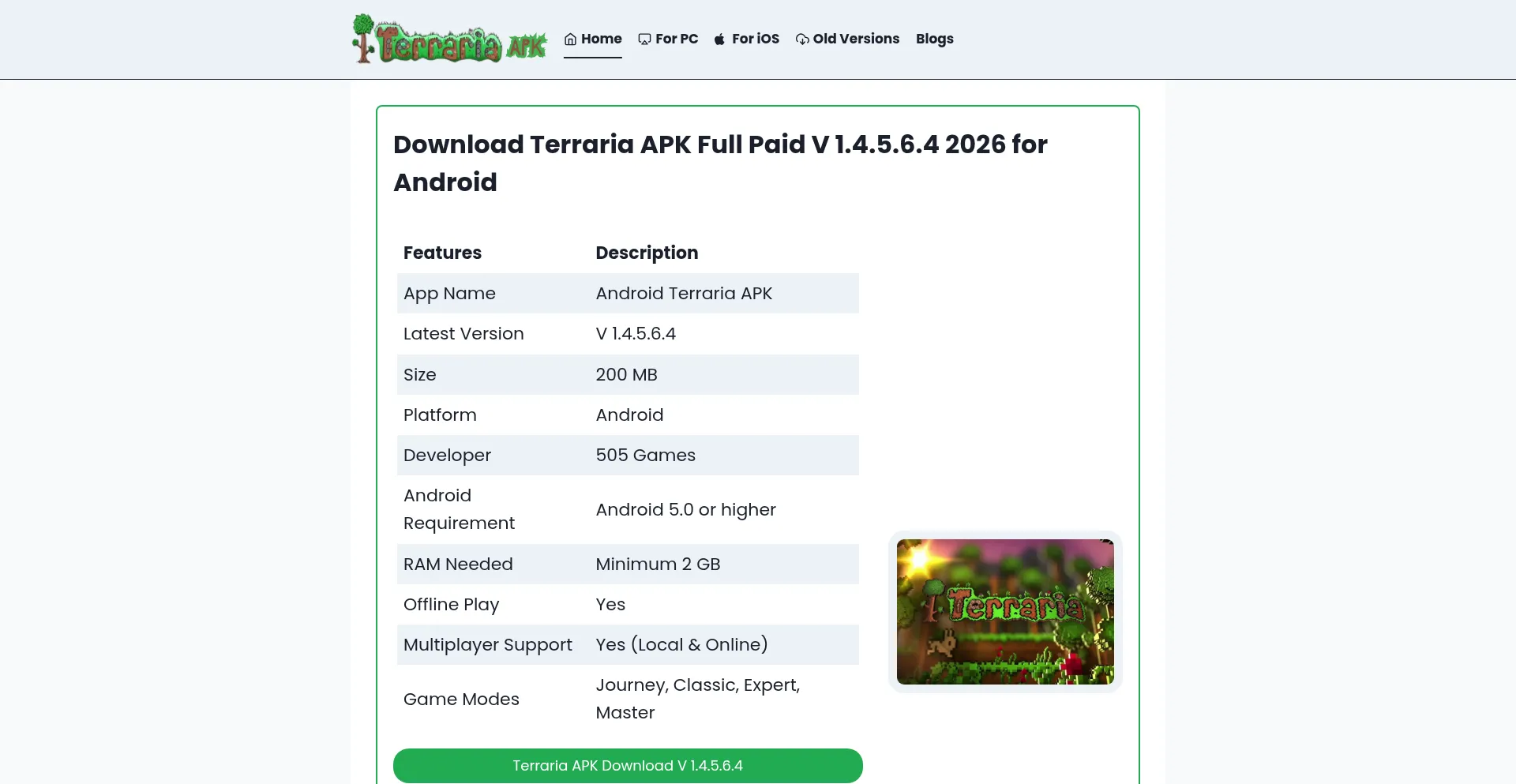
Task: Click the Terraria APK site logo
Action: [x=448, y=39]
